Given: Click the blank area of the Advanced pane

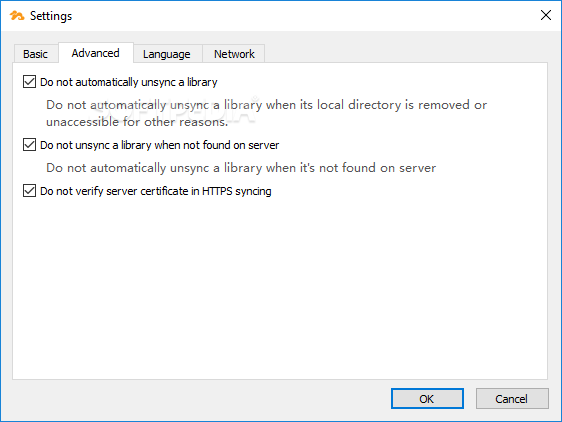Looking at the screenshot, I should tap(280, 287).
